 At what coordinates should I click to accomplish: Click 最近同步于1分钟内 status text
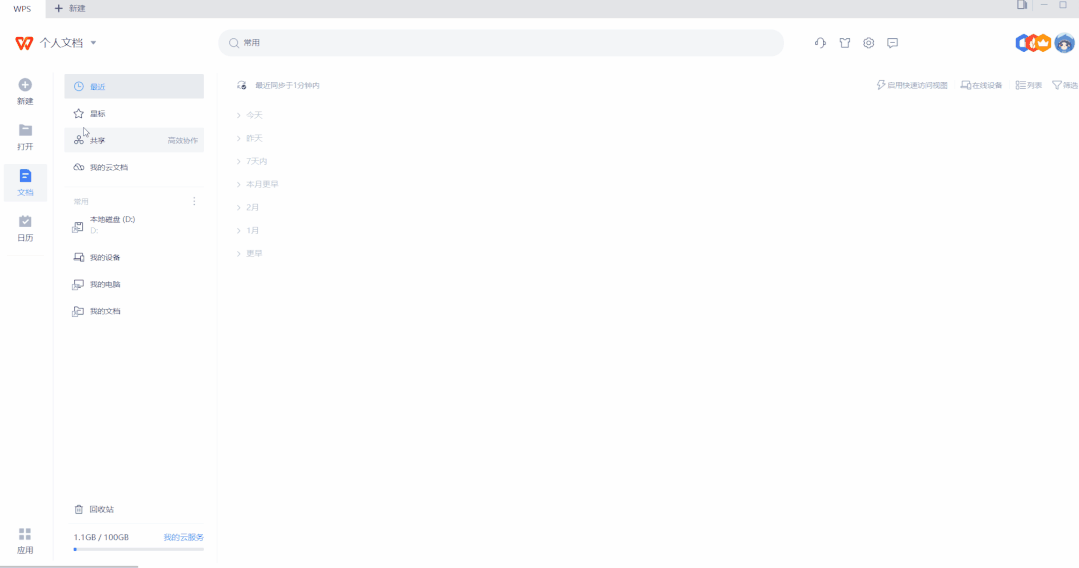288,85
